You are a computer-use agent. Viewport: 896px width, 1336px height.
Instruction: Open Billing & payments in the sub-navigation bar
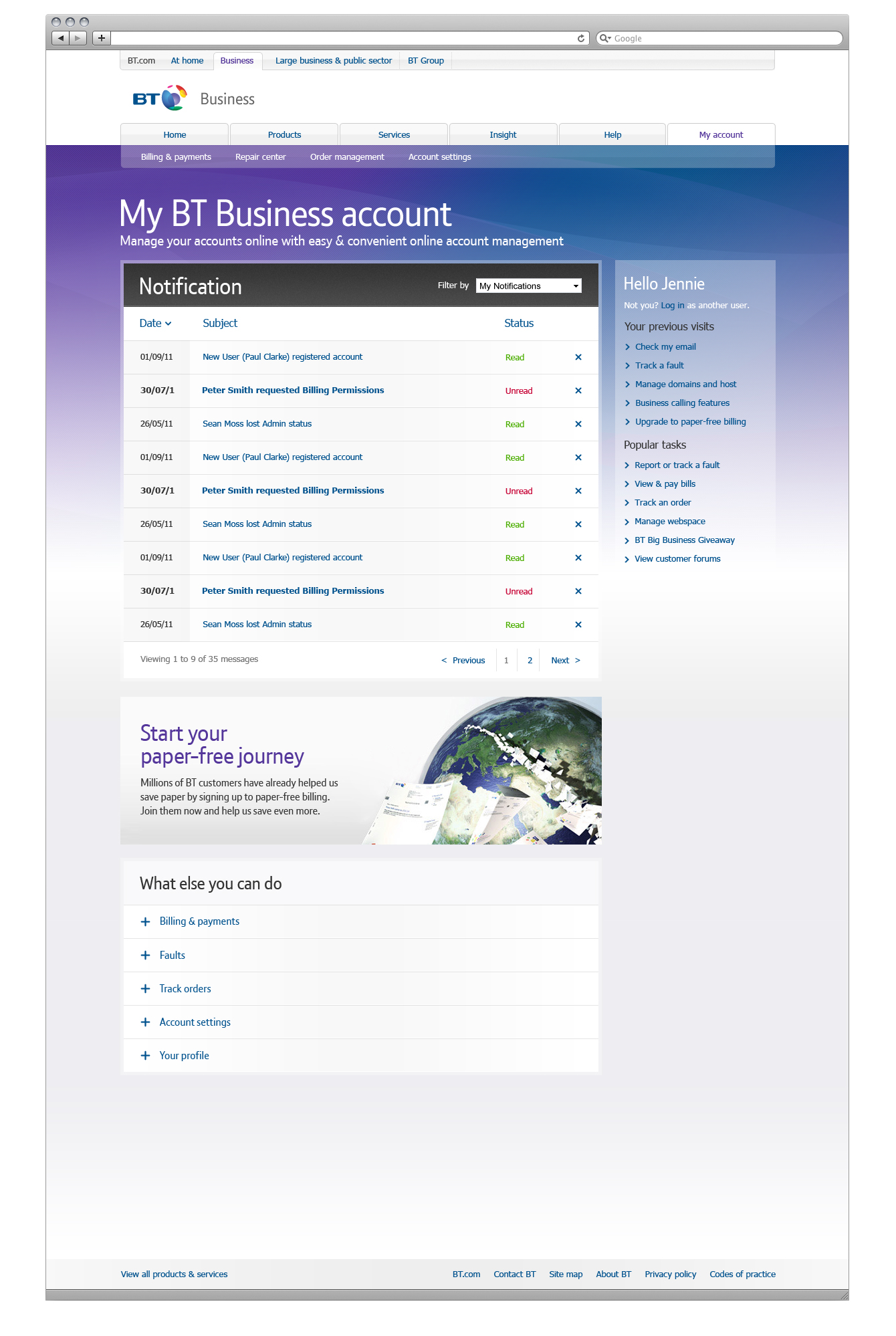click(x=176, y=157)
